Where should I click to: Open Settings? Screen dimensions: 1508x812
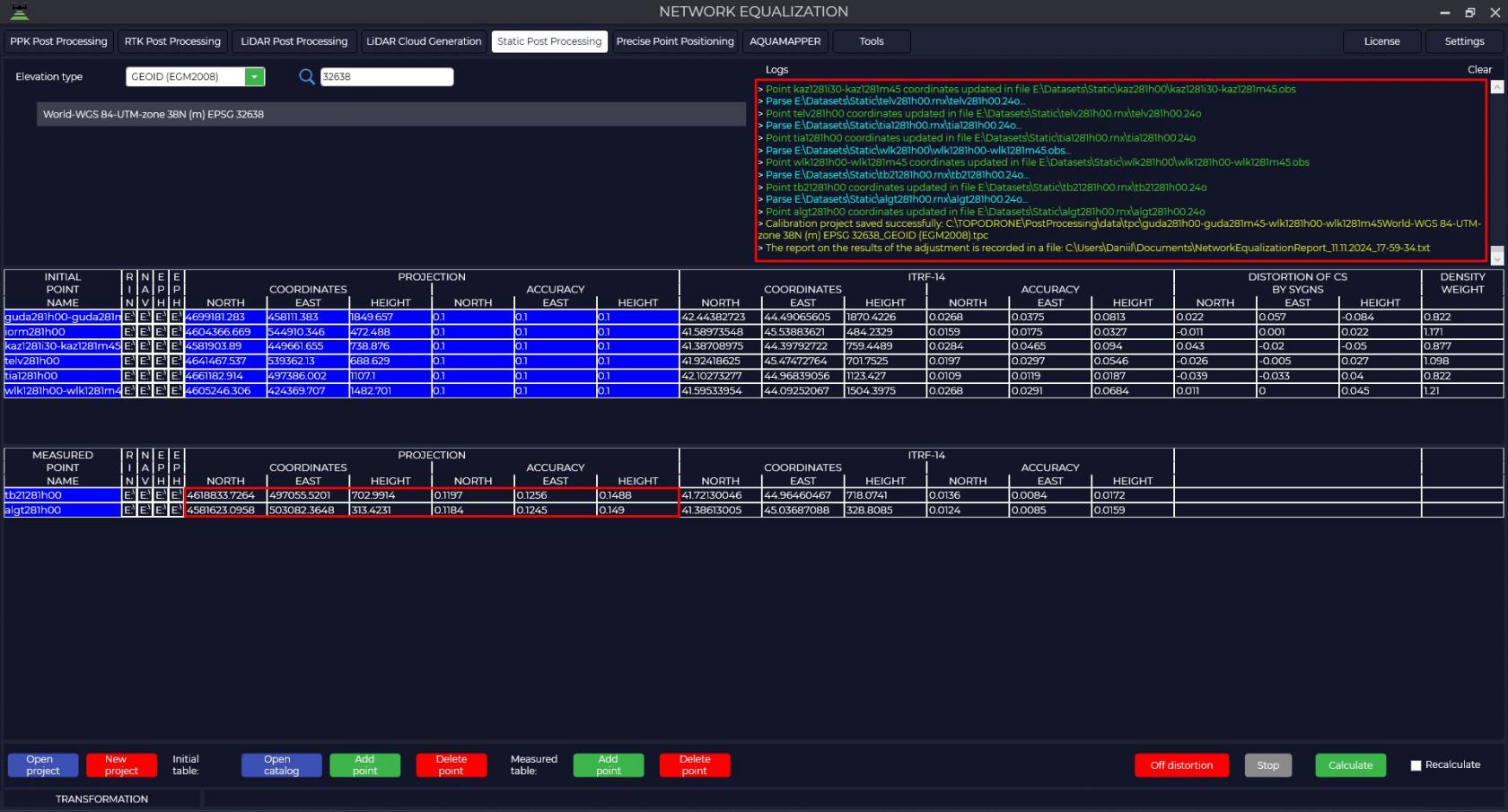[1465, 41]
